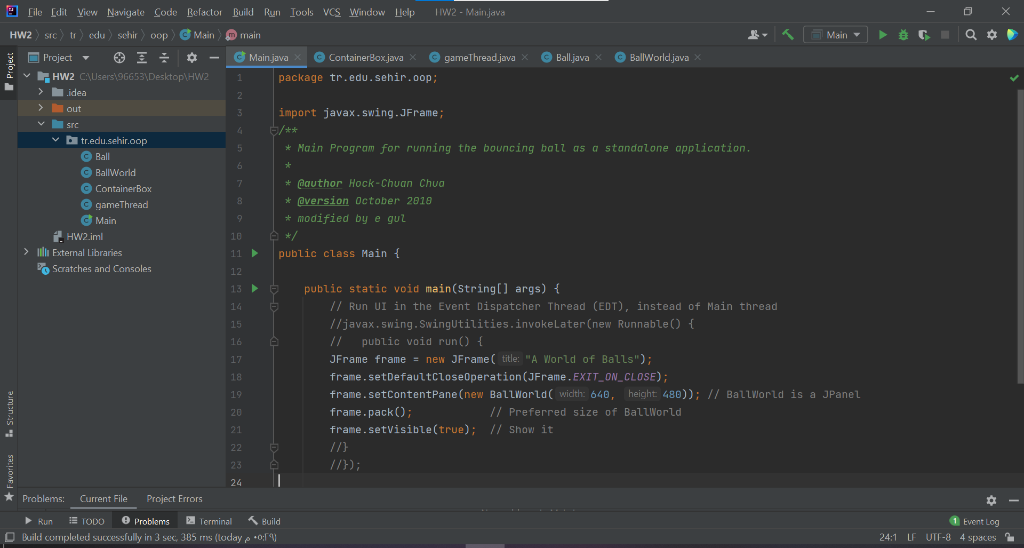This screenshot has width=1024, height=548.
Task: Collapse the HW2 project root node
Action: 27,76
